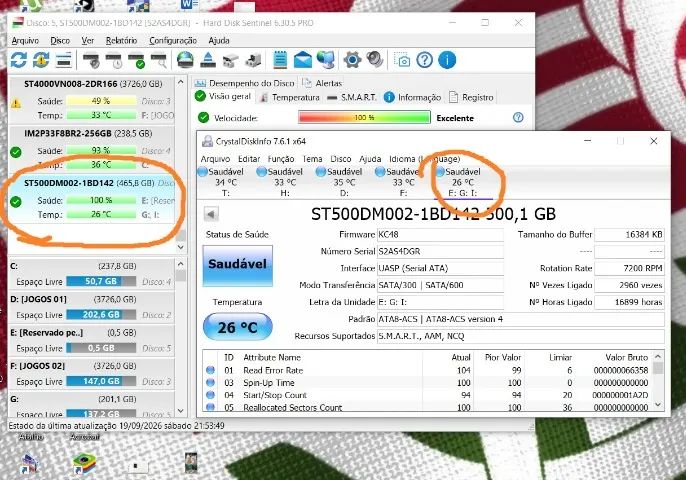Click the disk test icon with green checkmark
This screenshot has height=480, width=686.
137,60
